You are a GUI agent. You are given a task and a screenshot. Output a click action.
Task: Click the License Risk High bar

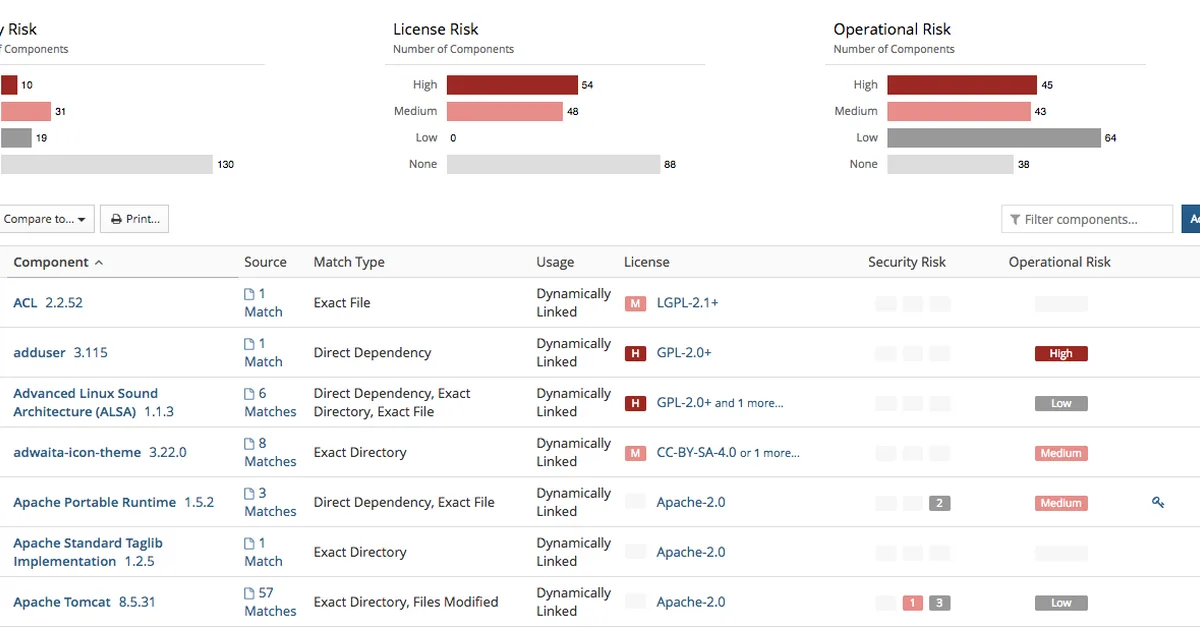coord(512,85)
